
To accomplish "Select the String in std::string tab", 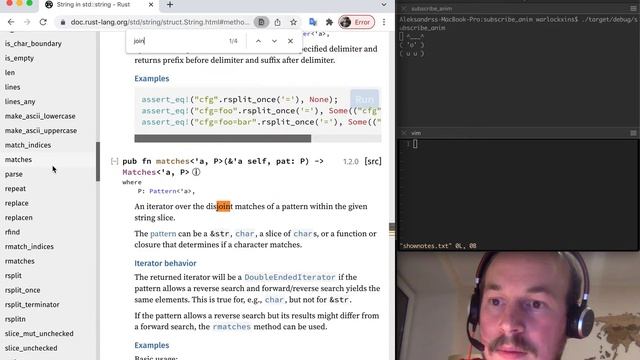I will pos(99,5).
